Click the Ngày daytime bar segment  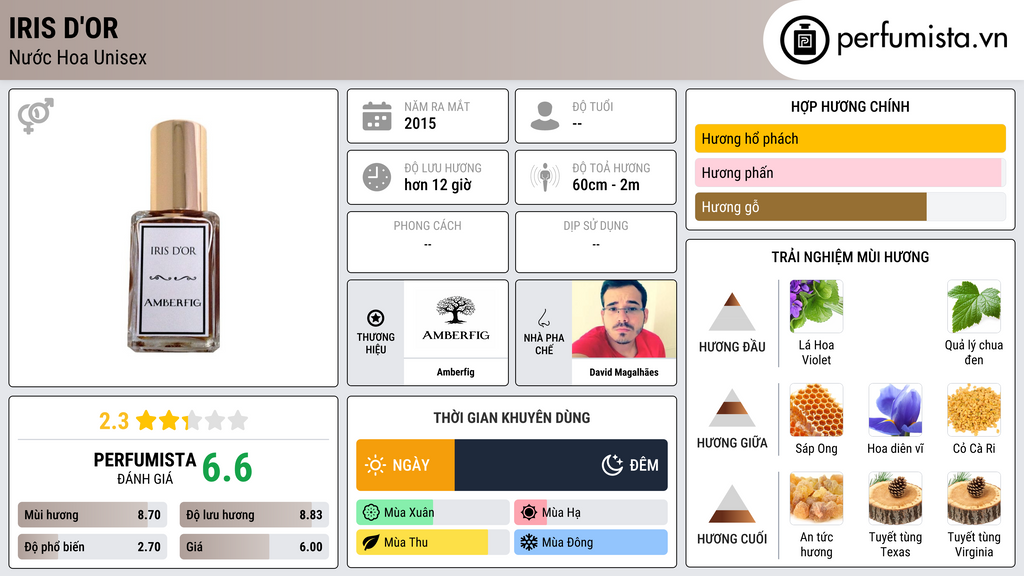[x=406, y=465]
